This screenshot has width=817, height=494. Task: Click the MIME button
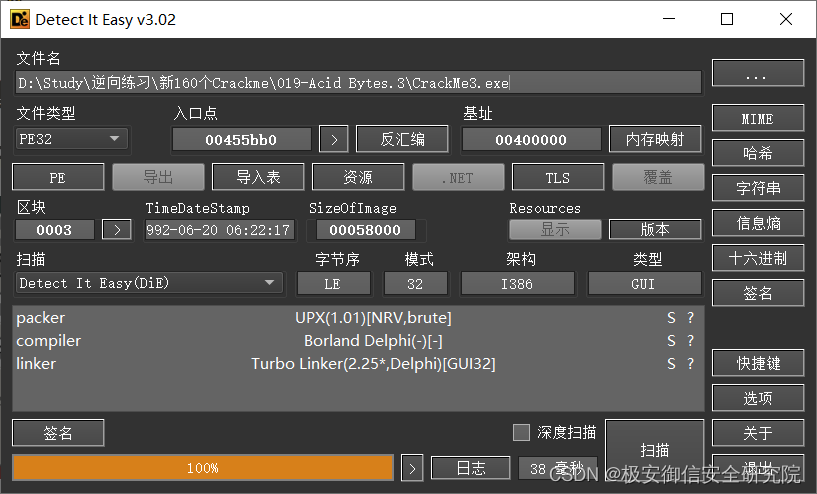tap(758, 118)
